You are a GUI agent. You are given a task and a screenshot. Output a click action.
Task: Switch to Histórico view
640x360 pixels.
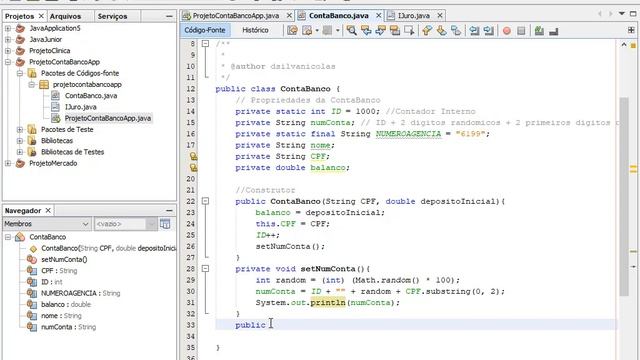[255, 30]
